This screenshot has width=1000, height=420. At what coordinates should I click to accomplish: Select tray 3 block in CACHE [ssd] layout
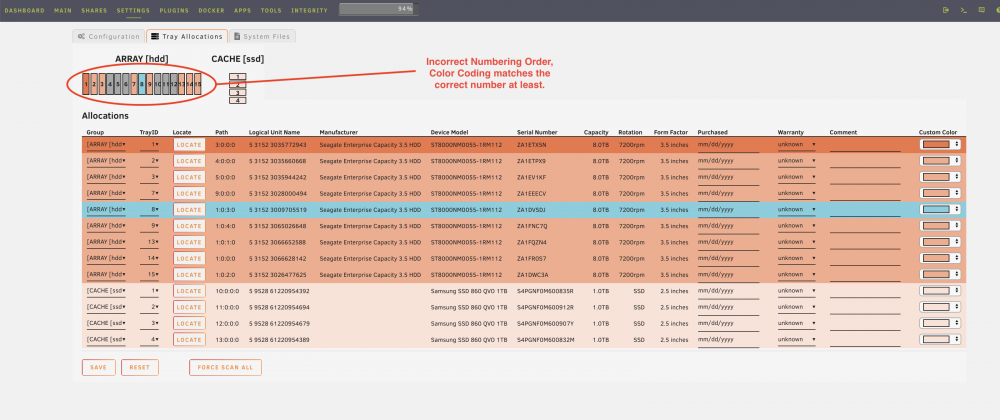(x=237, y=92)
